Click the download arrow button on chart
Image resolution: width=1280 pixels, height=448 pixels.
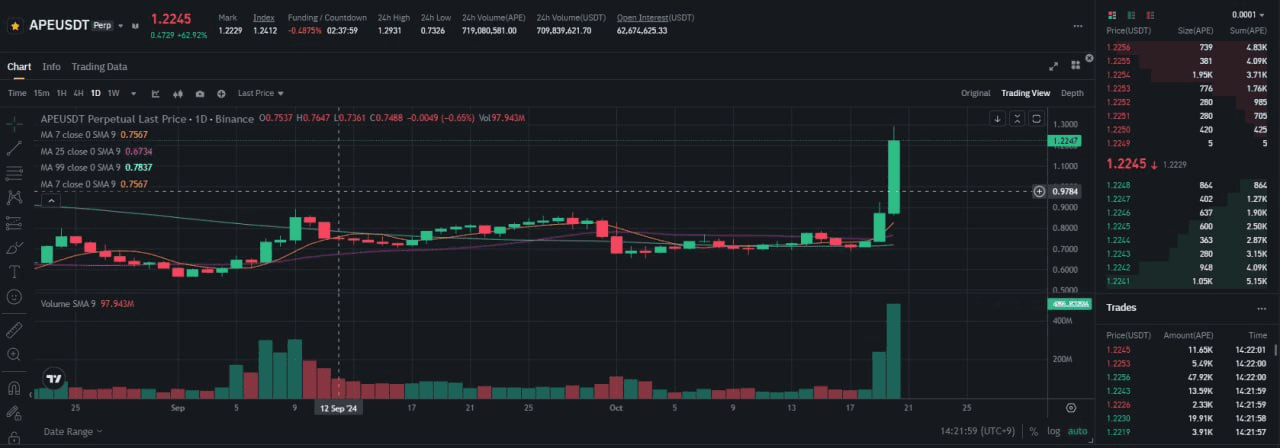[997, 118]
